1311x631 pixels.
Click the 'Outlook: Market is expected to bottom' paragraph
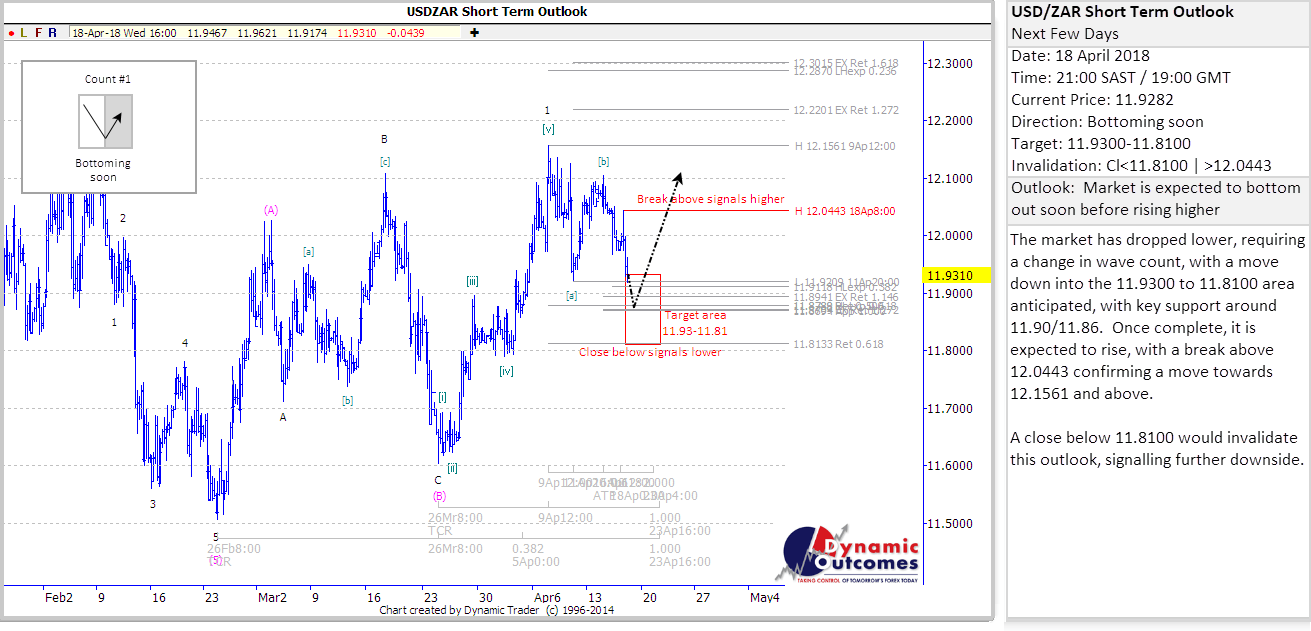coord(1156,199)
